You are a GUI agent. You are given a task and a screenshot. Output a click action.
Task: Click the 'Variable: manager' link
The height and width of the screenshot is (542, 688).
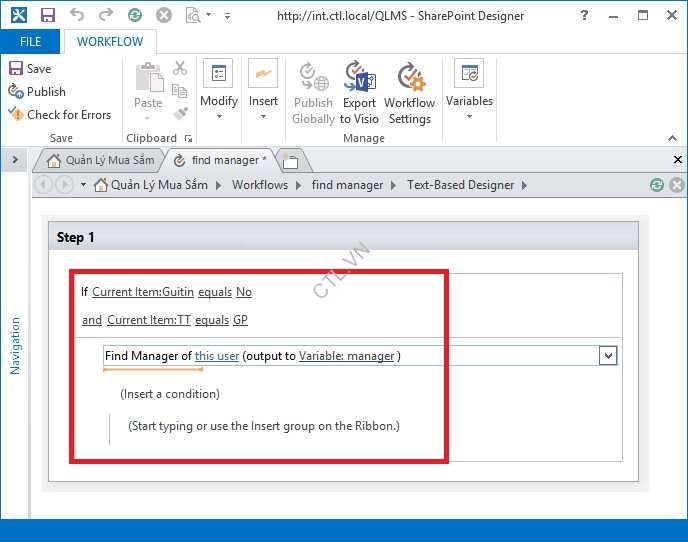click(346, 356)
